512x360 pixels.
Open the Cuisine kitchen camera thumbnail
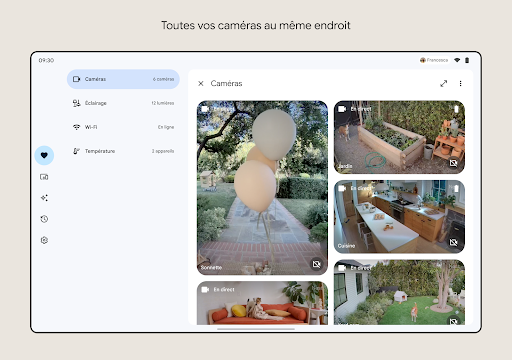pos(399,217)
